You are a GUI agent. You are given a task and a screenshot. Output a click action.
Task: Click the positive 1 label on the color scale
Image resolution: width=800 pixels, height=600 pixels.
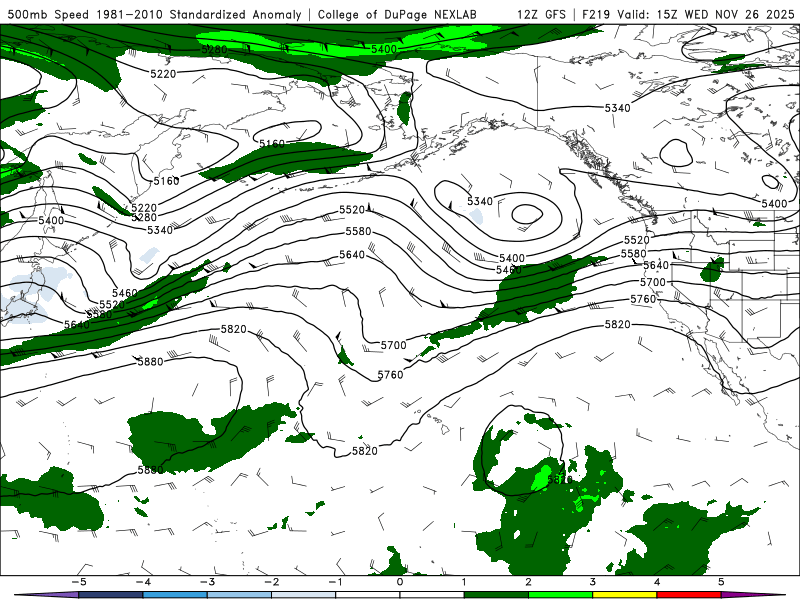point(464,582)
